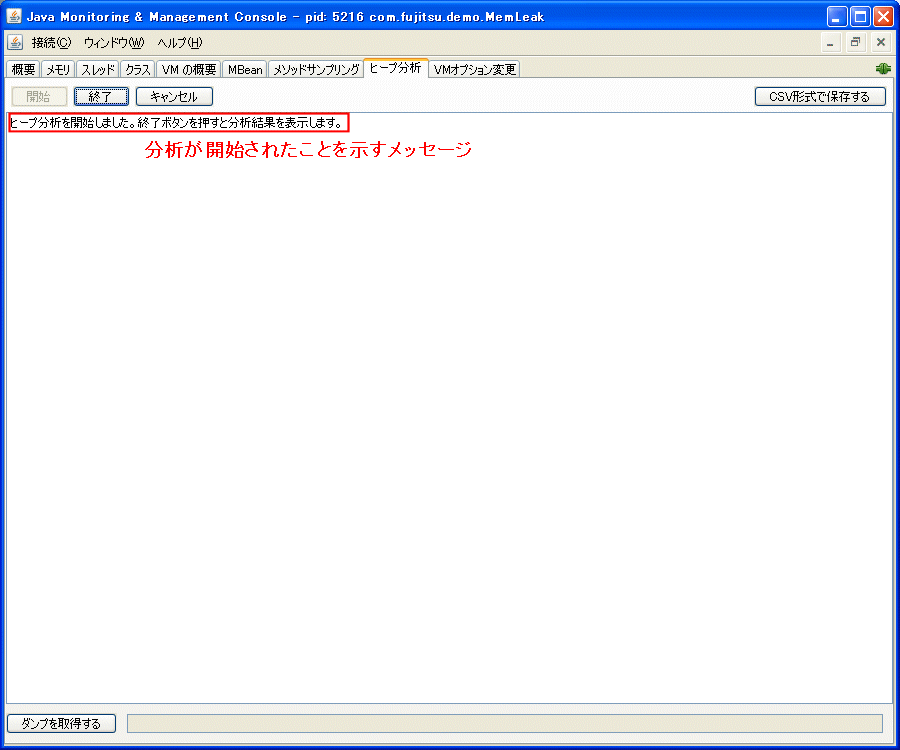Viewport: 900px width, 750px height.
Task: Open the ウィンドウ(W) menu
Action: click(x=114, y=42)
